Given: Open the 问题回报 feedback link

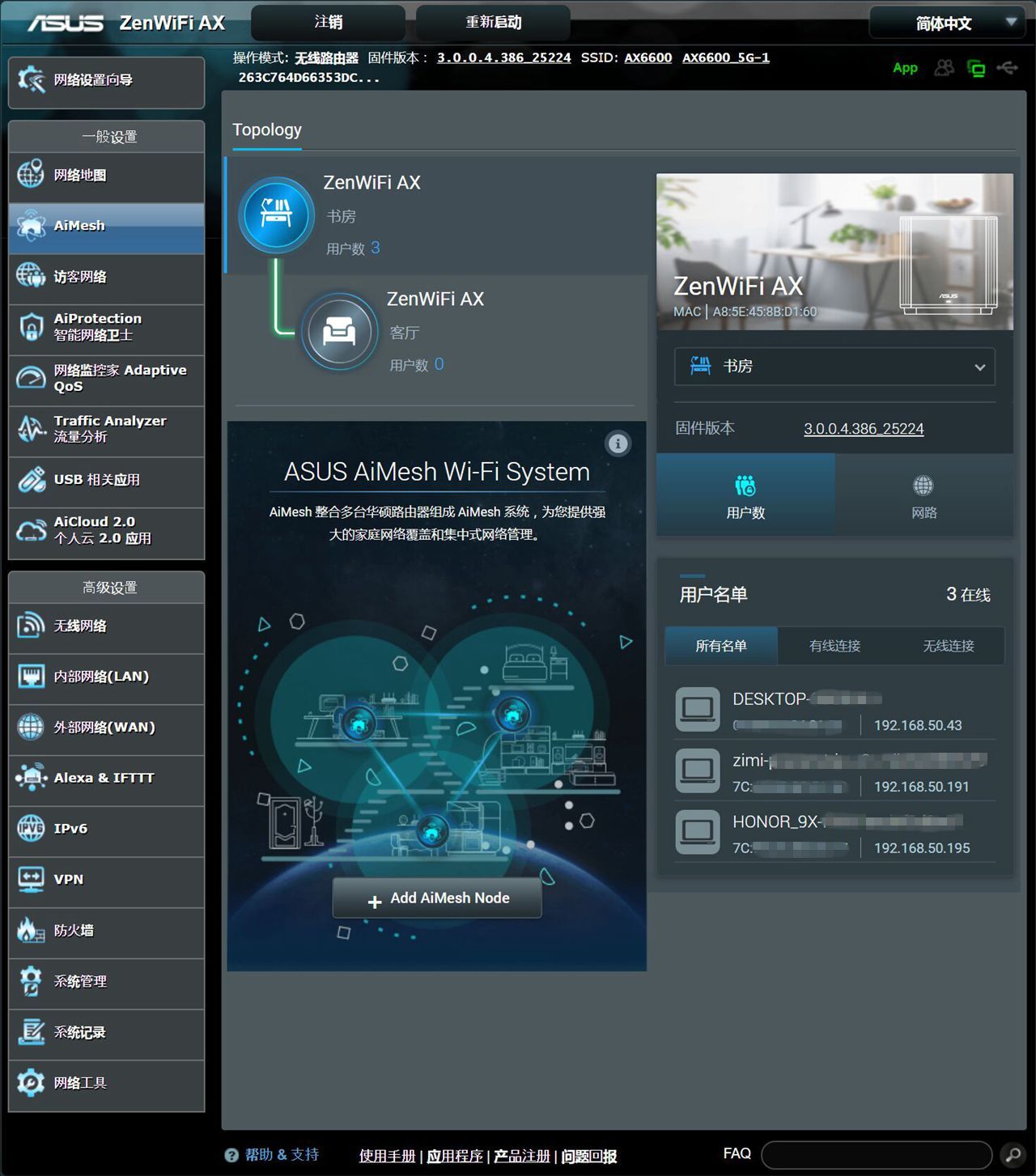Looking at the screenshot, I should pos(589,1156).
